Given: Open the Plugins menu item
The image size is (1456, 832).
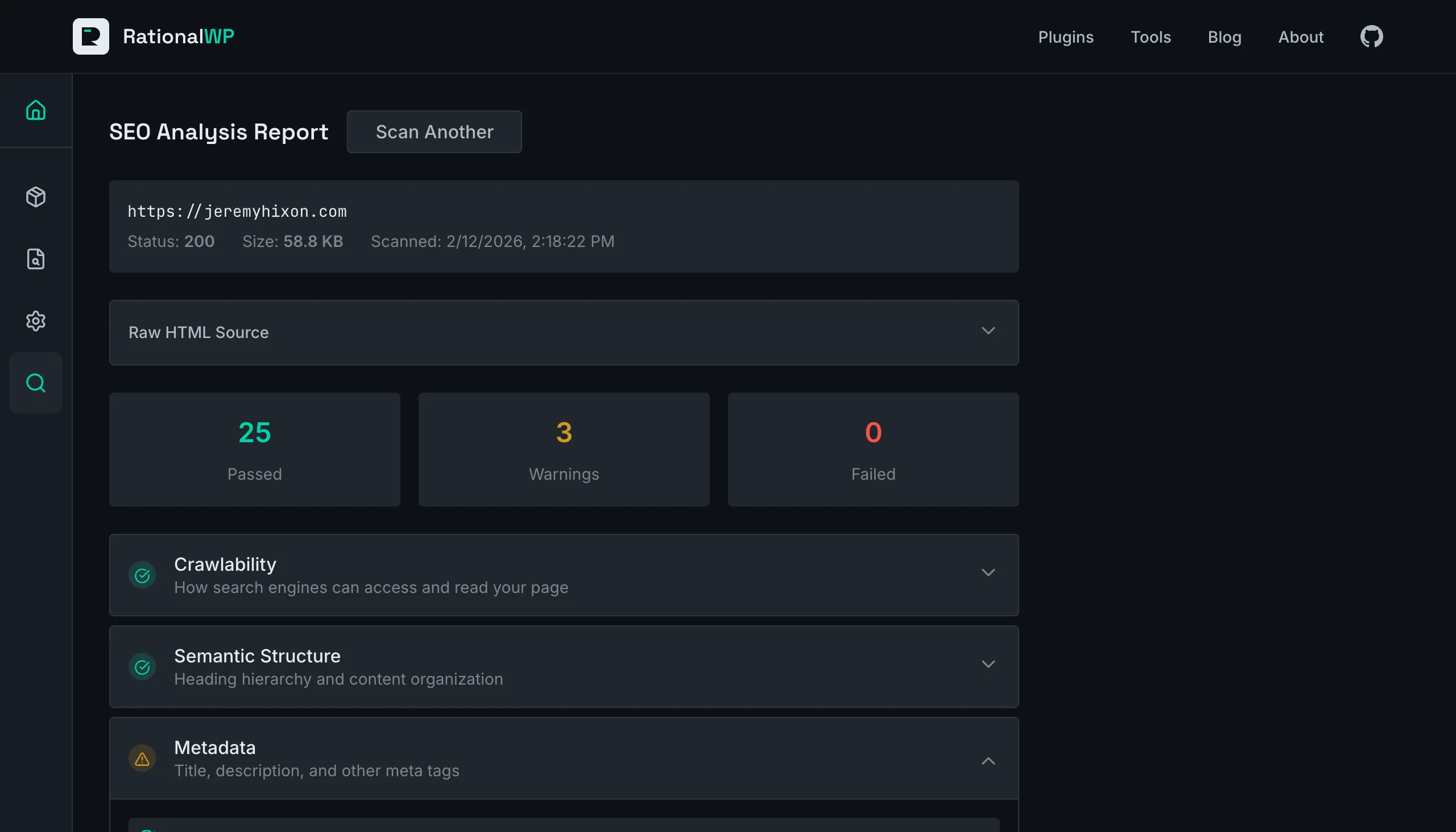Looking at the screenshot, I should point(1066,36).
